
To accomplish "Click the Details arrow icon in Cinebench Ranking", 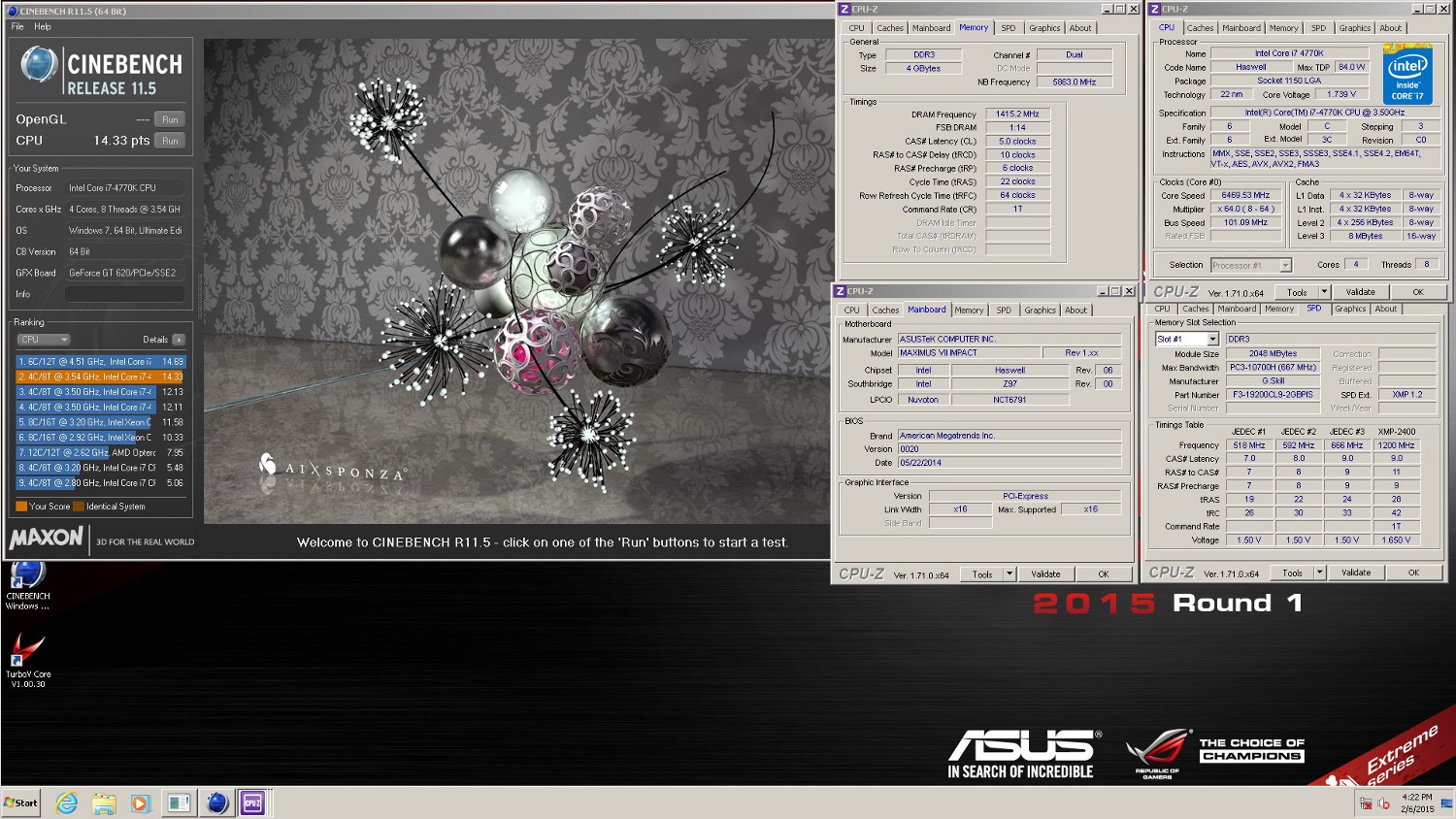I will pos(179,340).
